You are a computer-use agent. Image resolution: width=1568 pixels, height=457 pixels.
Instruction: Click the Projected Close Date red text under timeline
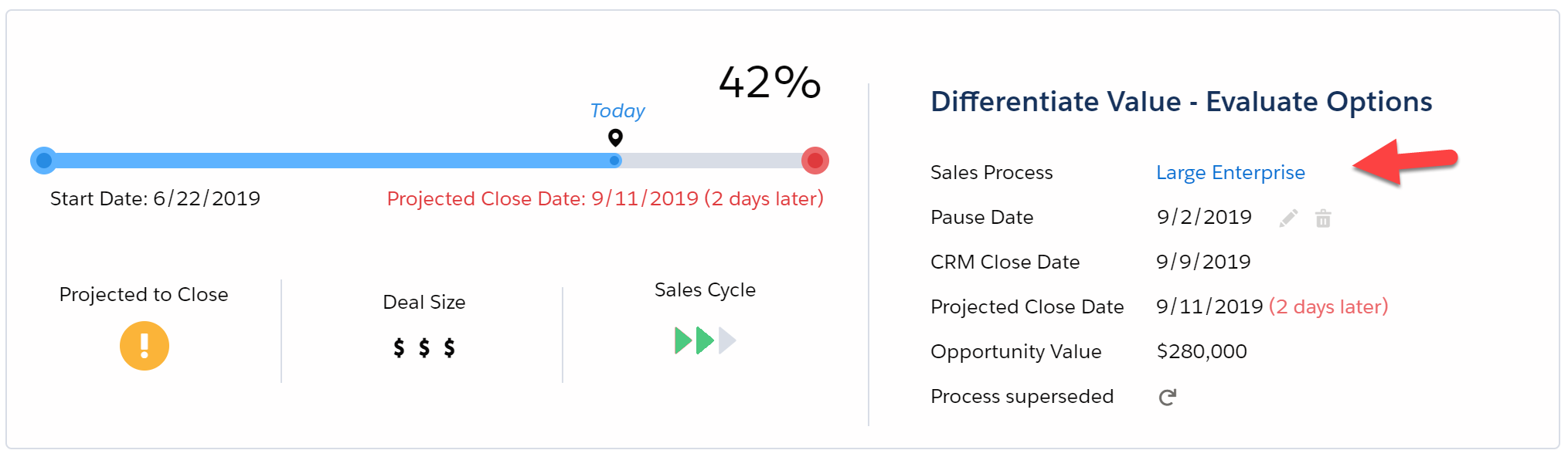click(x=605, y=198)
